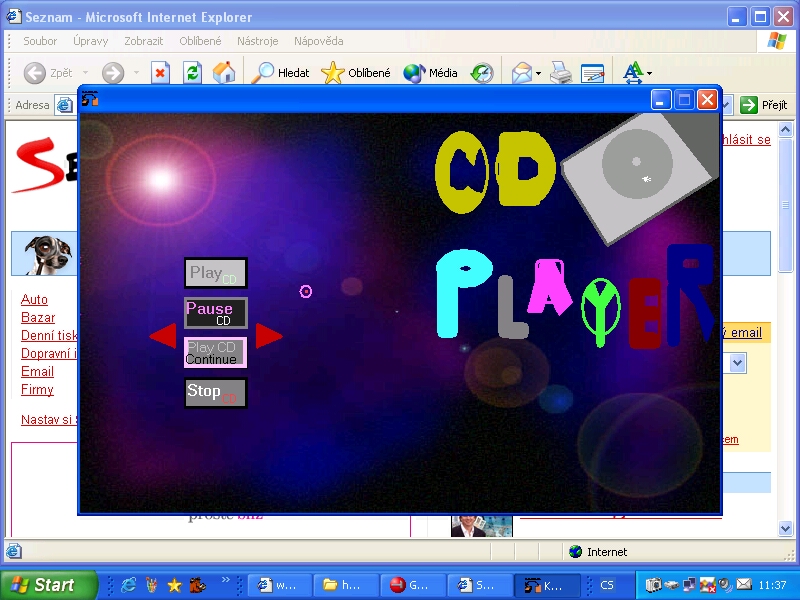Open the Zobrazit menu
Viewport: 800px width, 600px height.
click(x=143, y=41)
